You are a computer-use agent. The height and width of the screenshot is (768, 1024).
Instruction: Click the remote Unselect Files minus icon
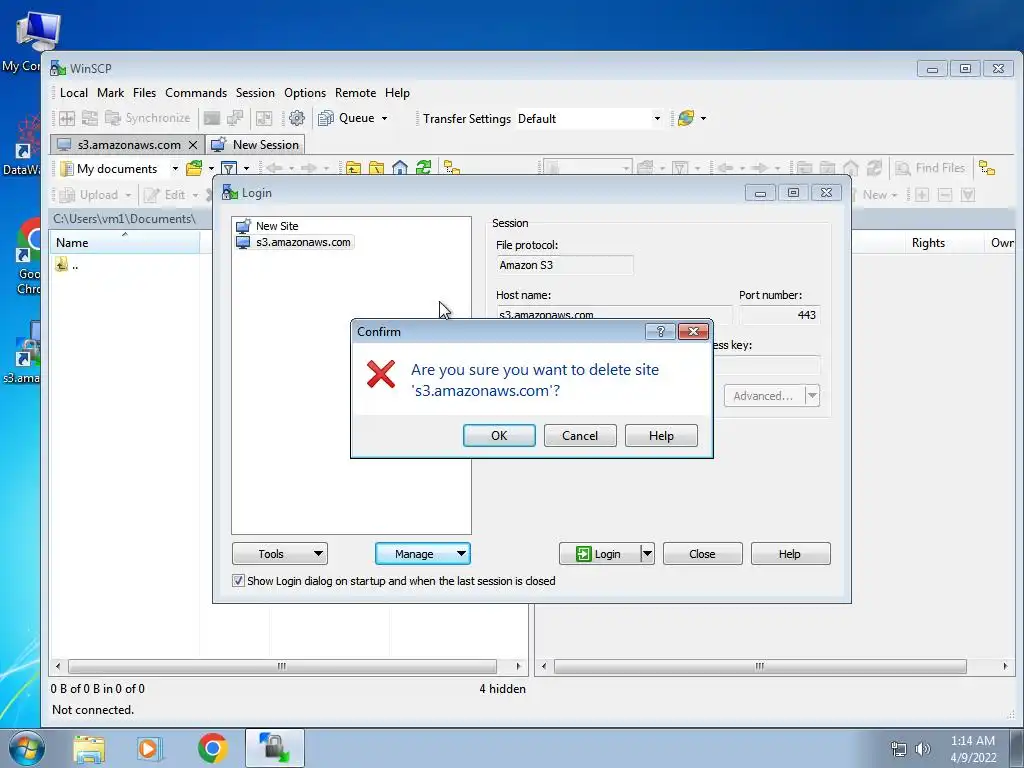944,195
